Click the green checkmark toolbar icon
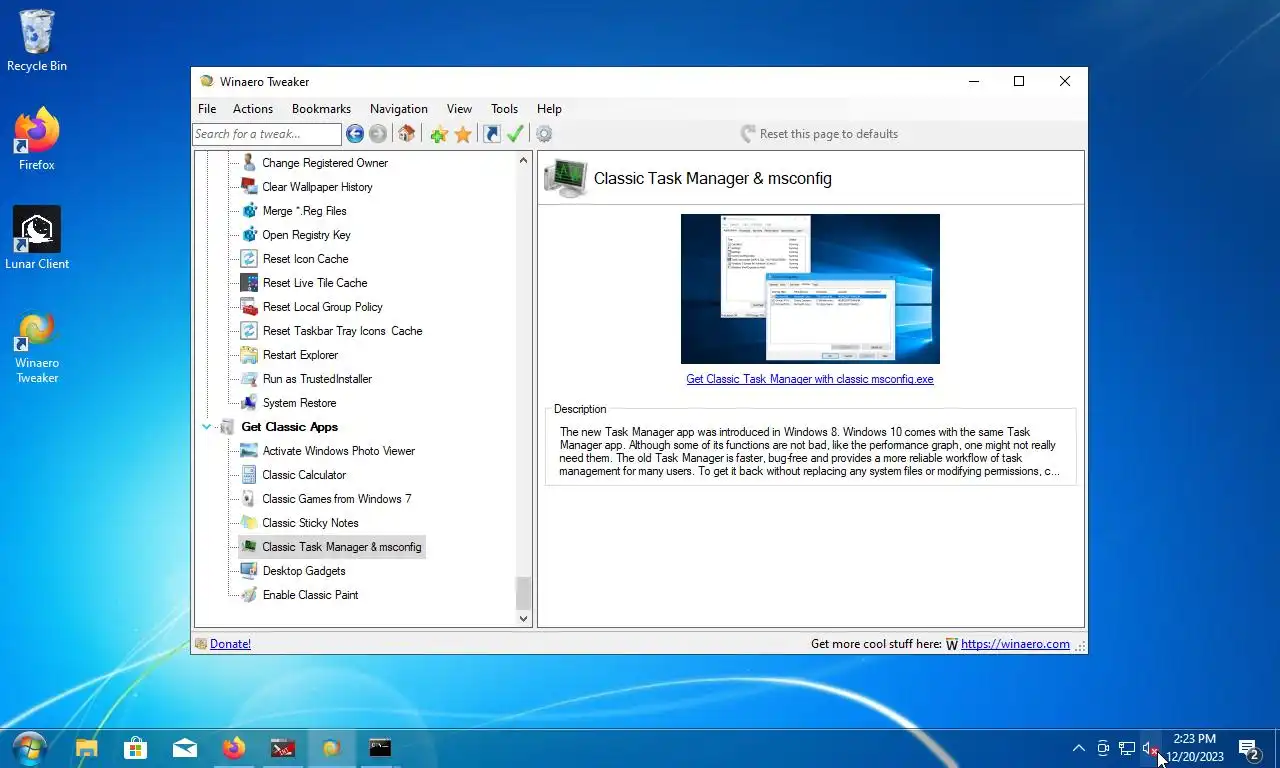The height and width of the screenshot is (768, 1280). [x=516, y=134]
